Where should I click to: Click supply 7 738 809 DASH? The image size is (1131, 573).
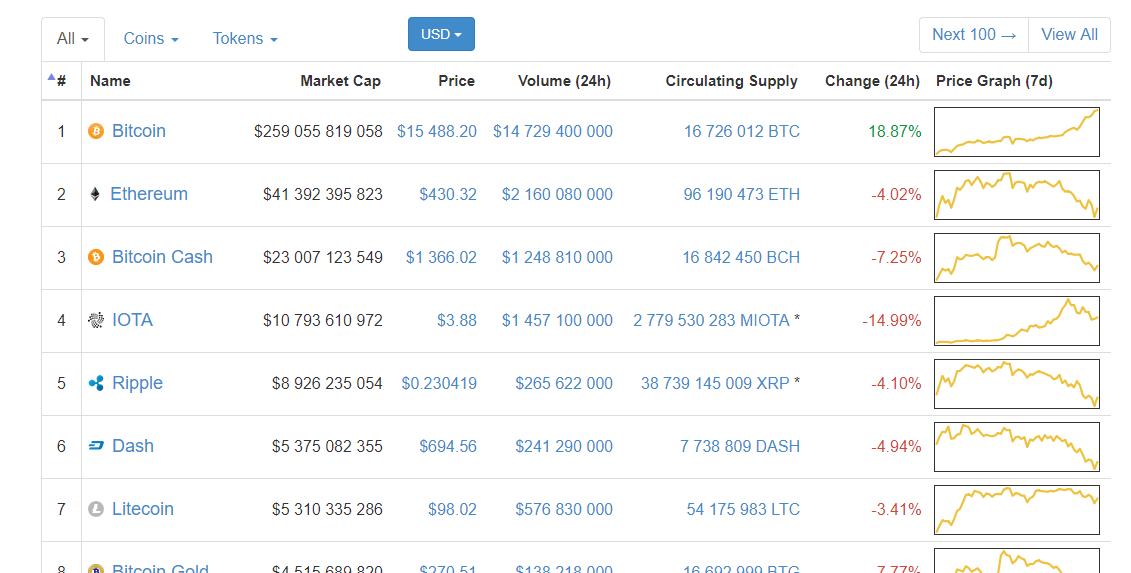pyautogui.click(x=739, y=447)
